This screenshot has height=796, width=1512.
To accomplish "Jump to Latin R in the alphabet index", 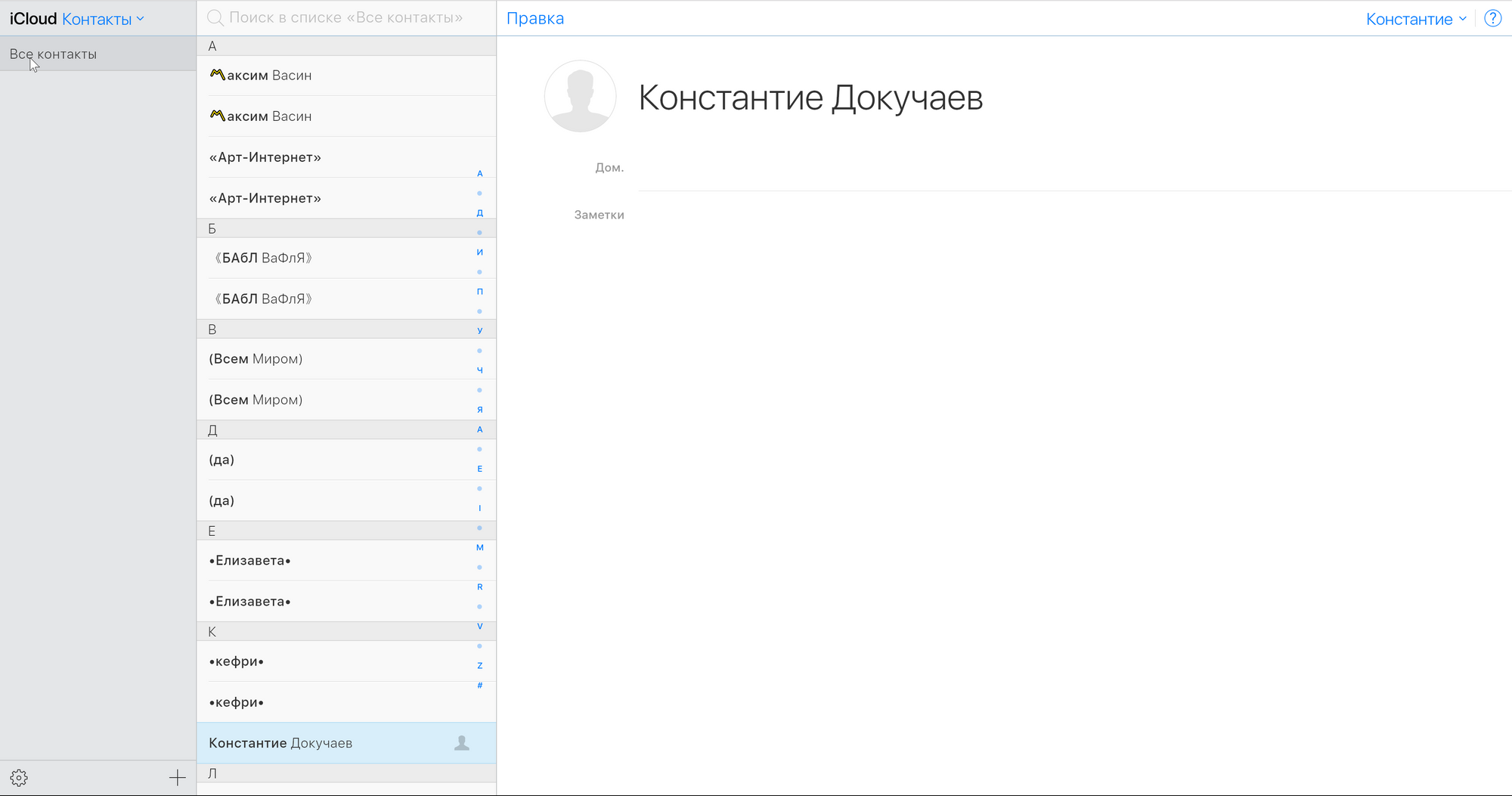I will 479,587.
